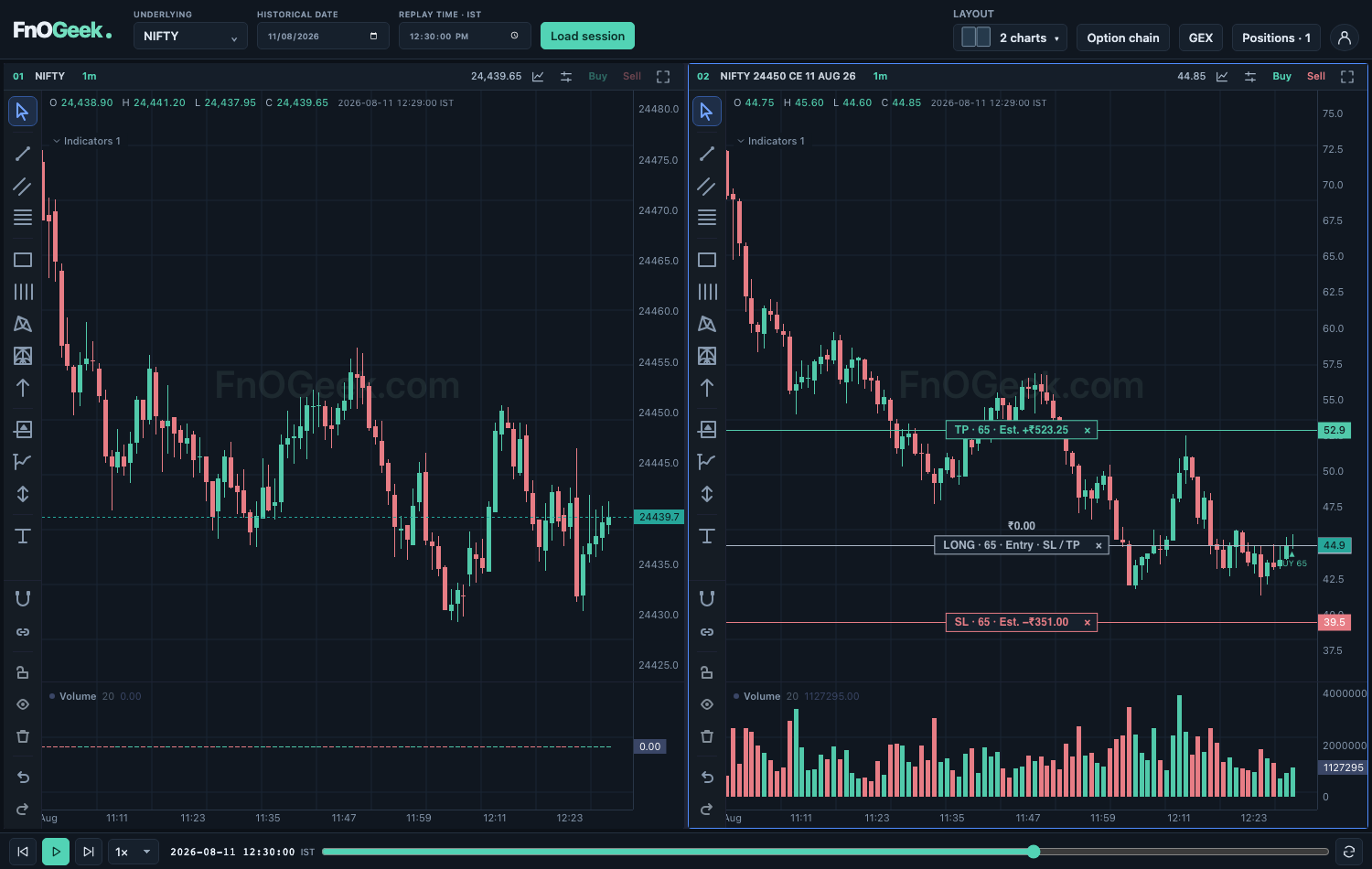Viewport: 1372px width, 869px height.
Task: Open the user profile icon
Action: [x=1344, y=38]
